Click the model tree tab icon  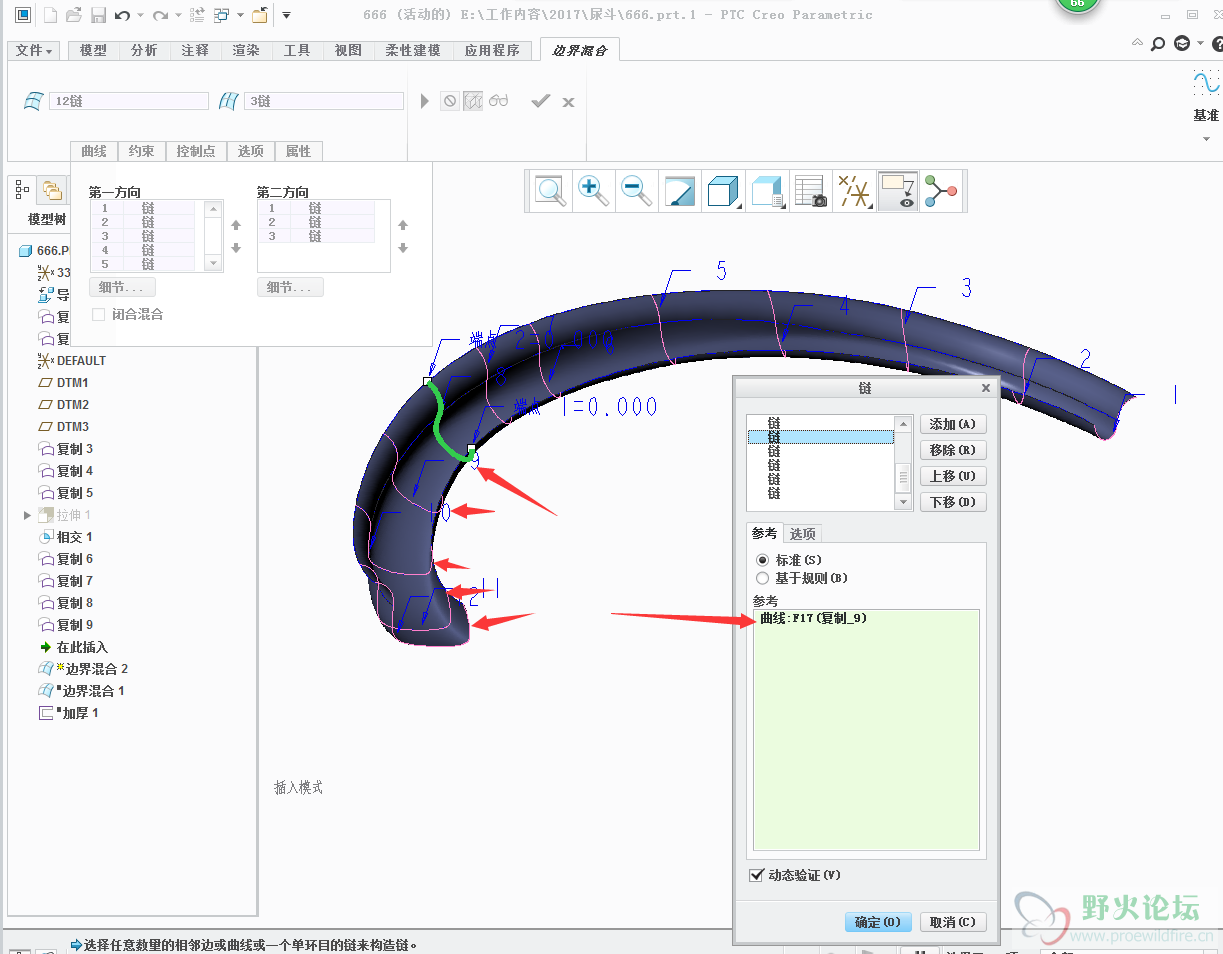(x=22, y=189)
